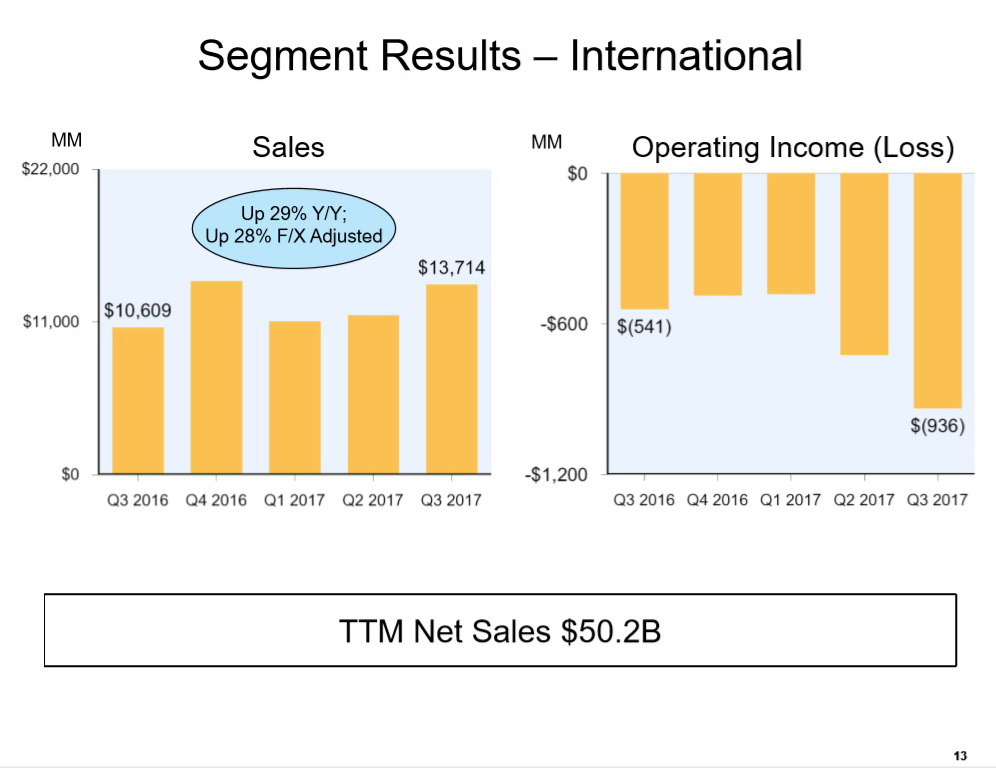Click the Q4 2016 Sales bar

point(216,377)
